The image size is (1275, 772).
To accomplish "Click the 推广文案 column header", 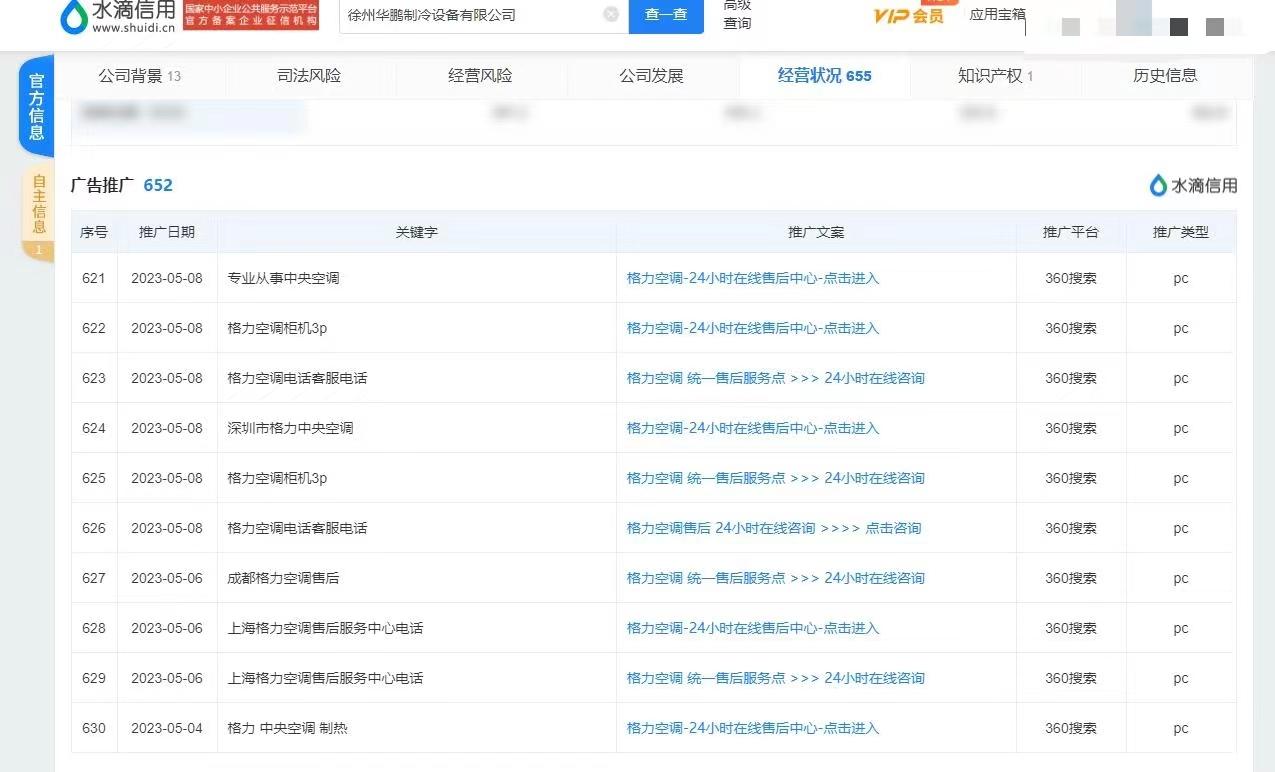I will pos(816,232).
